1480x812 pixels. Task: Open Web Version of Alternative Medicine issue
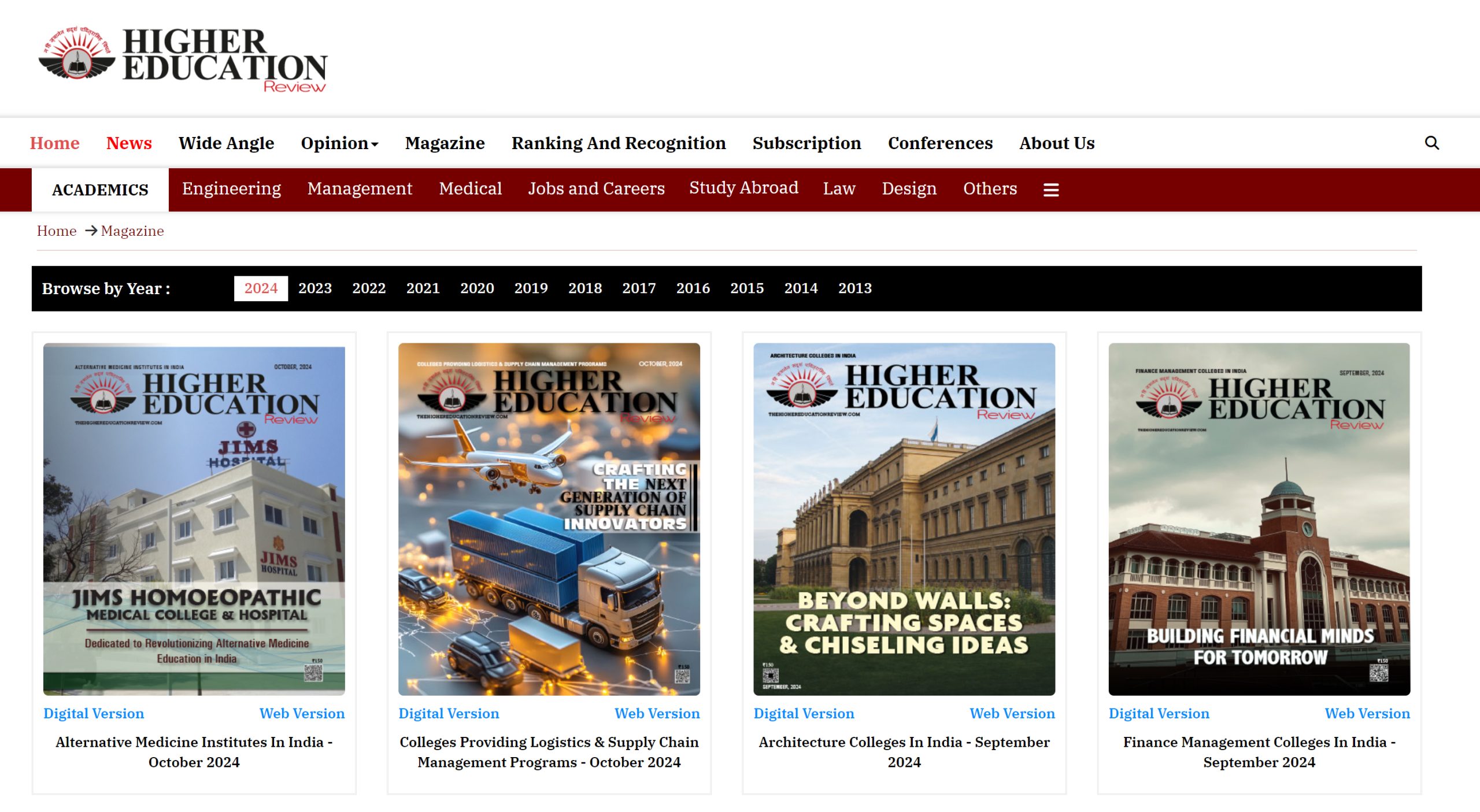point(302,714)
